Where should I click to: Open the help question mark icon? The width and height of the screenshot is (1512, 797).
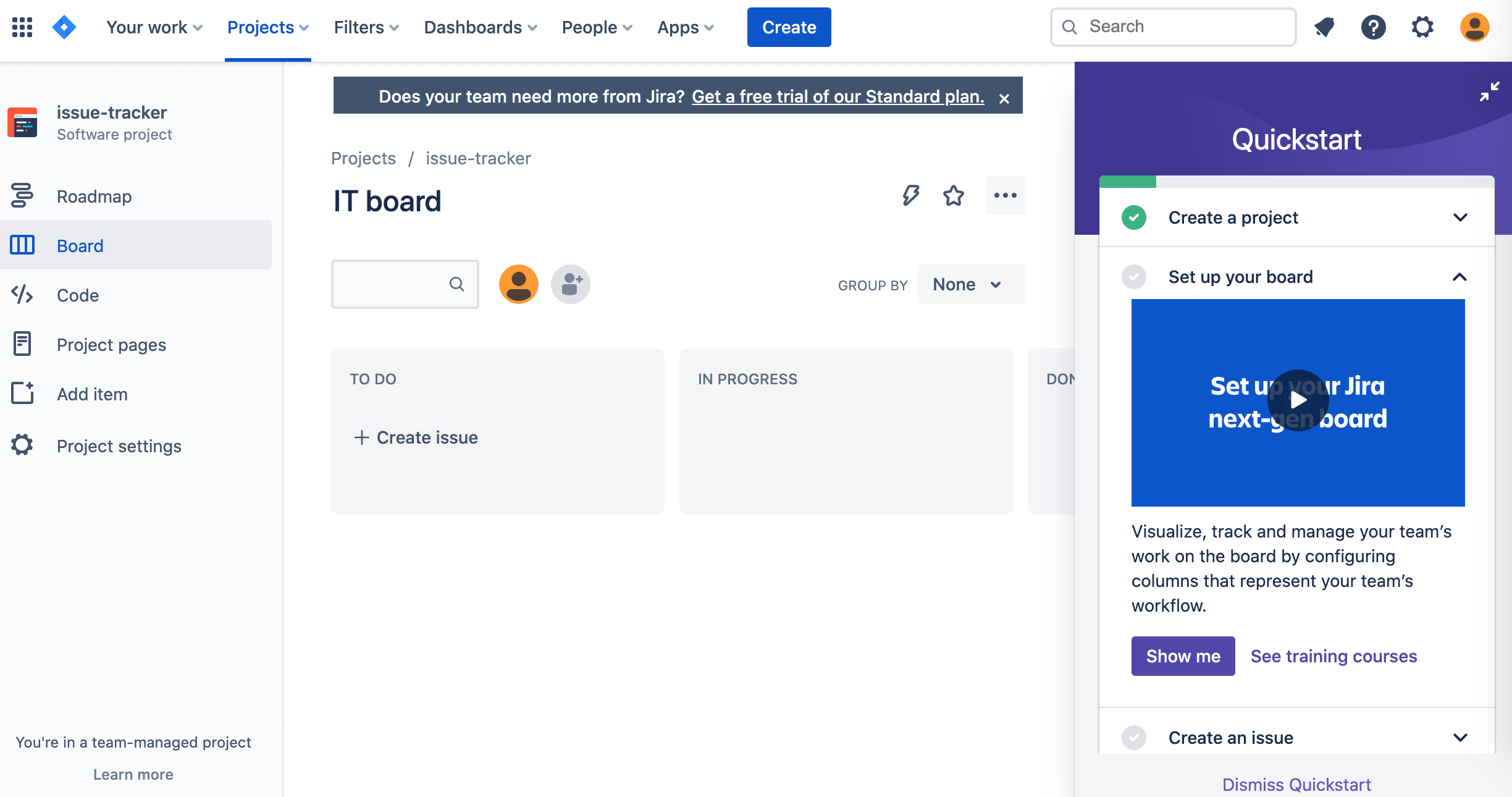[1373, 27]
